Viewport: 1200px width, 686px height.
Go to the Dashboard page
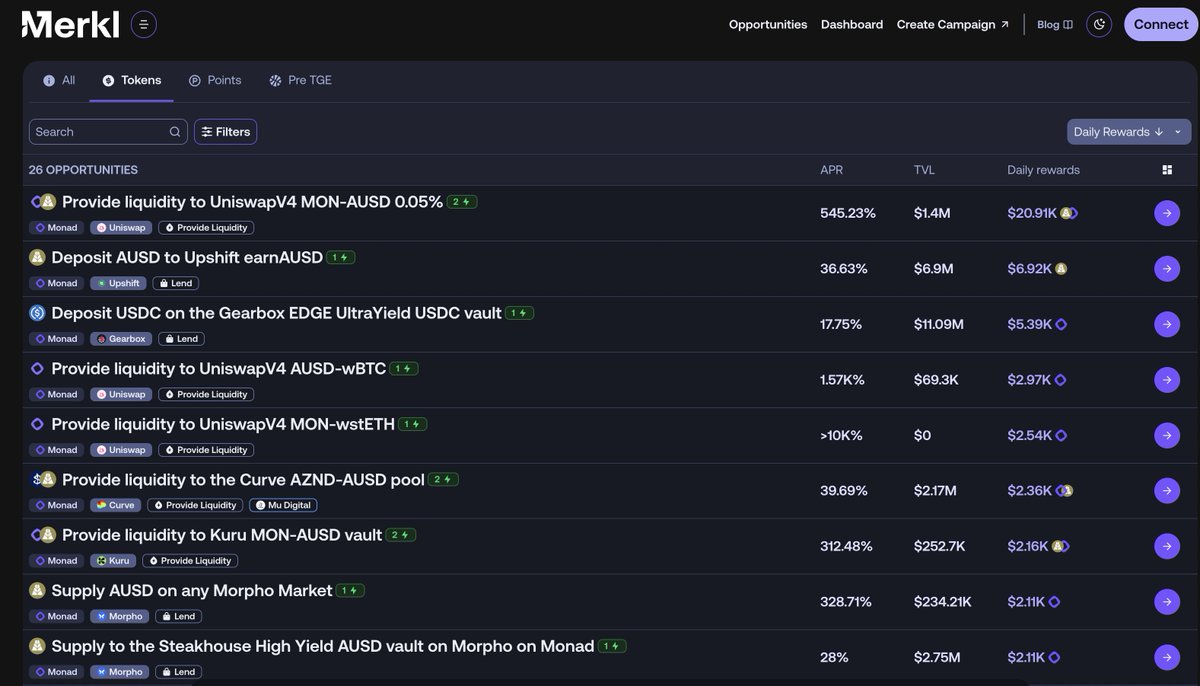852,24
